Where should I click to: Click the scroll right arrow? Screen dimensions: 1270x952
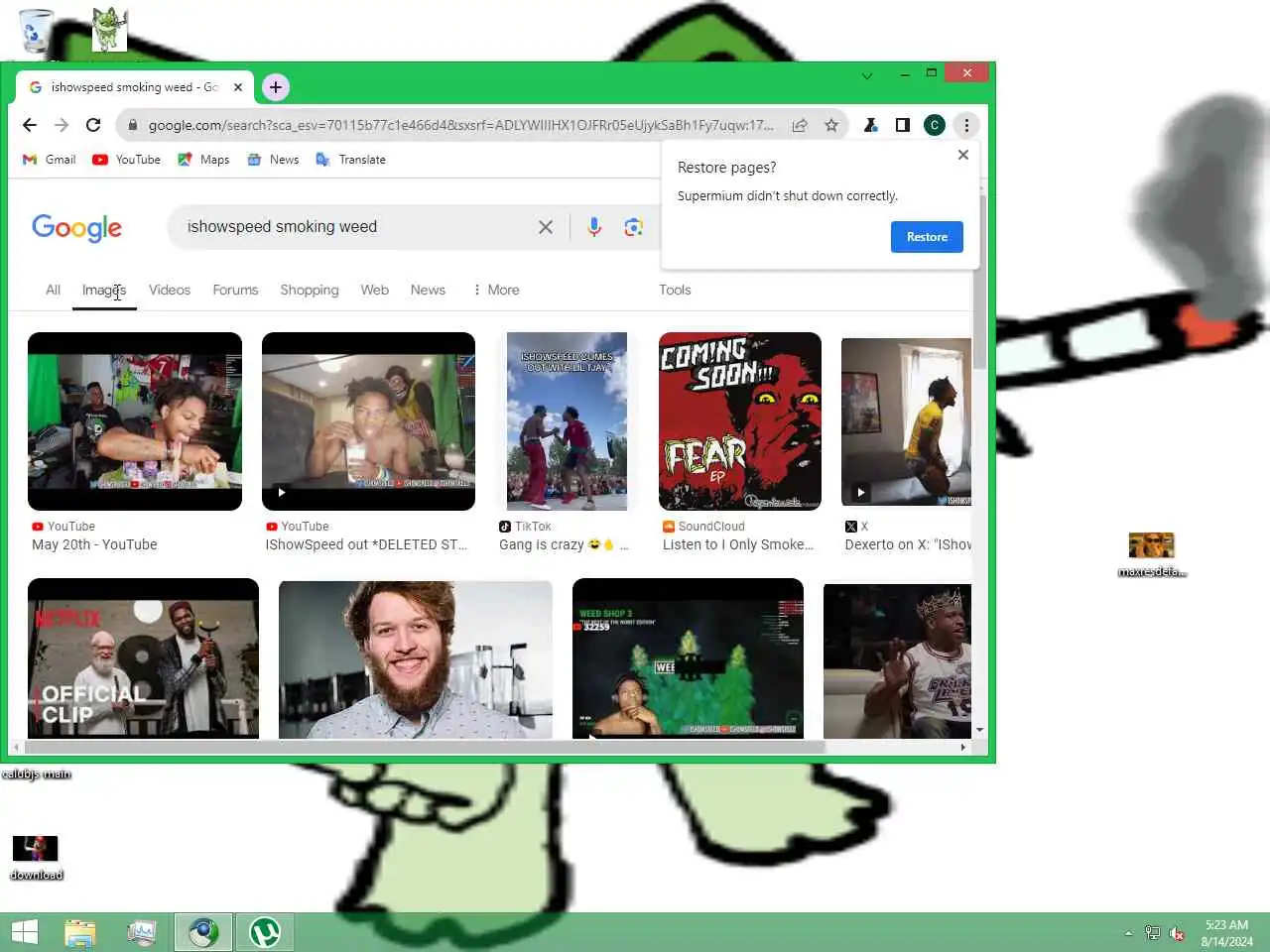click(963, 747)
